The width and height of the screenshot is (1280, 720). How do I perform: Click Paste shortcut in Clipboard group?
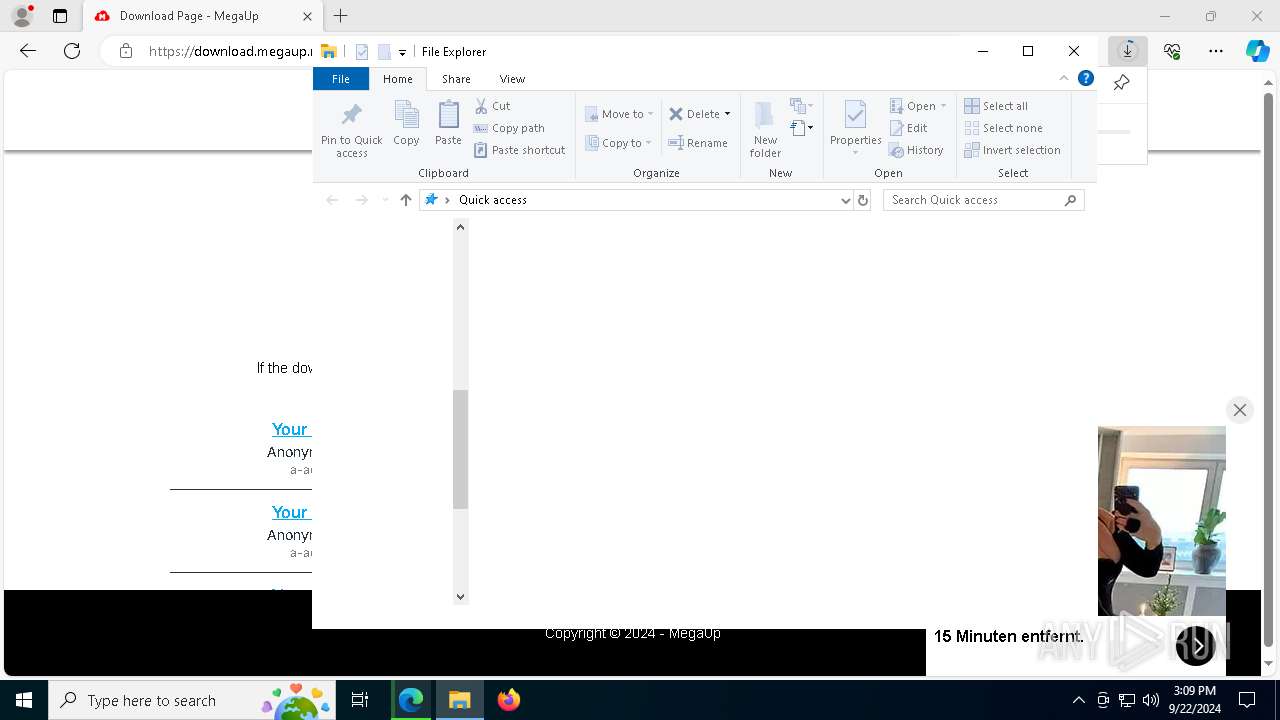point(520,150)
